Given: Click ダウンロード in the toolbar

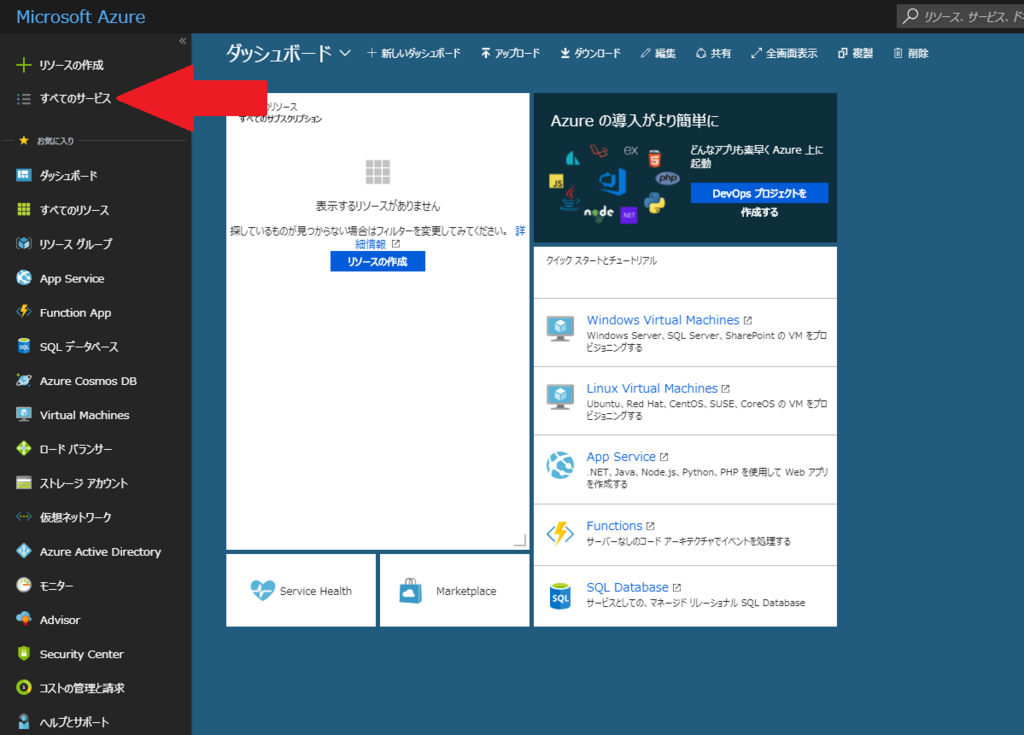Looking at the screenshot, I should click(x=590, y=53).
